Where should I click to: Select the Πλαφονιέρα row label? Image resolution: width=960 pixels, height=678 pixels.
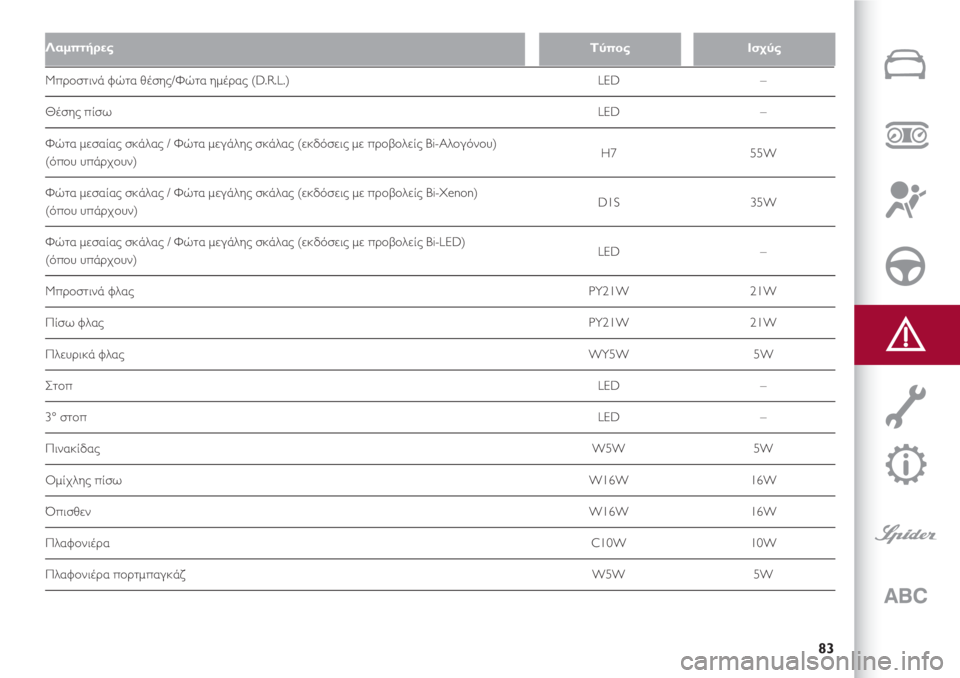click(x=77, y=543)
